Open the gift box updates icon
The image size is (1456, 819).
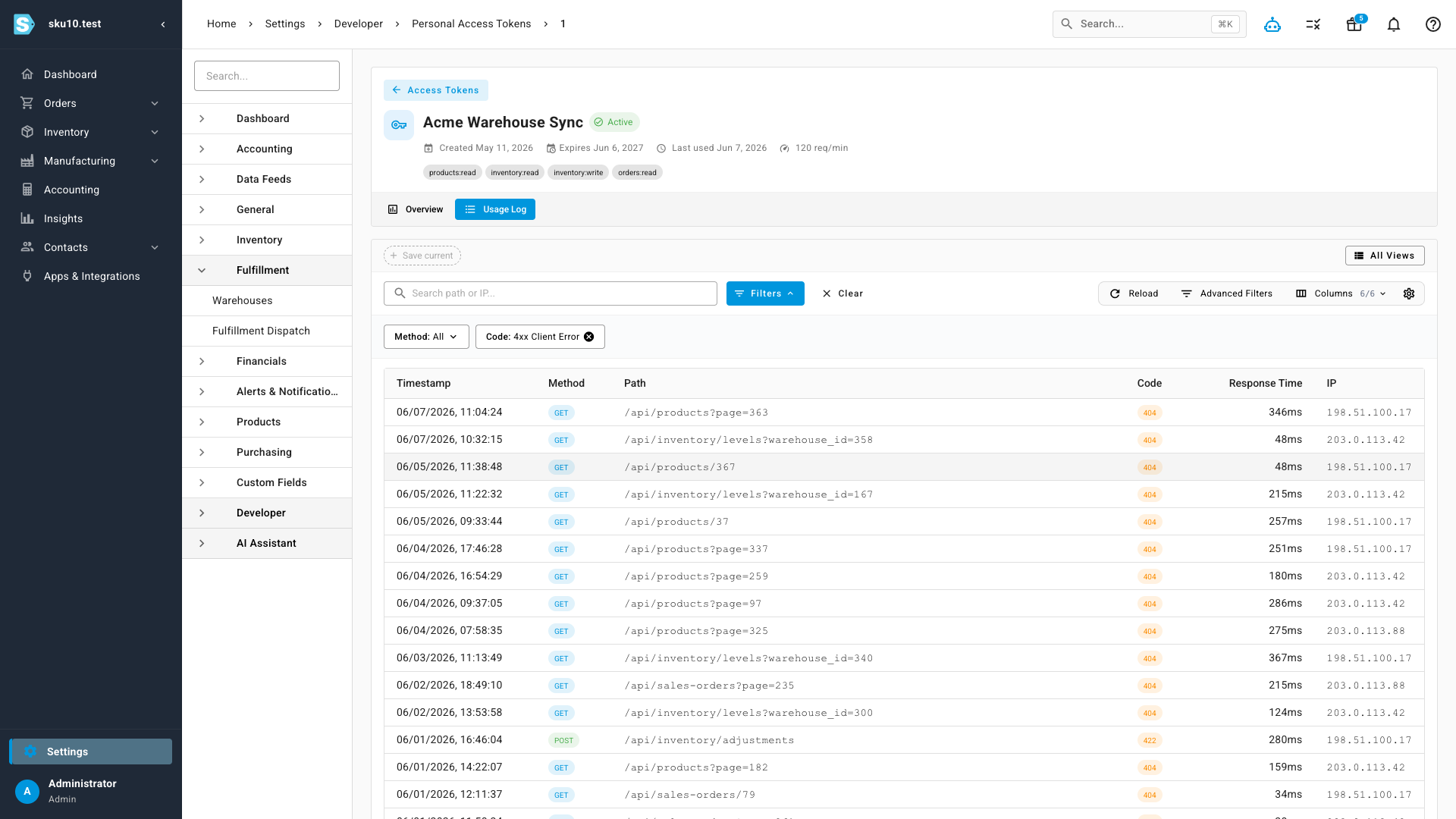[x=1354, y=24]
